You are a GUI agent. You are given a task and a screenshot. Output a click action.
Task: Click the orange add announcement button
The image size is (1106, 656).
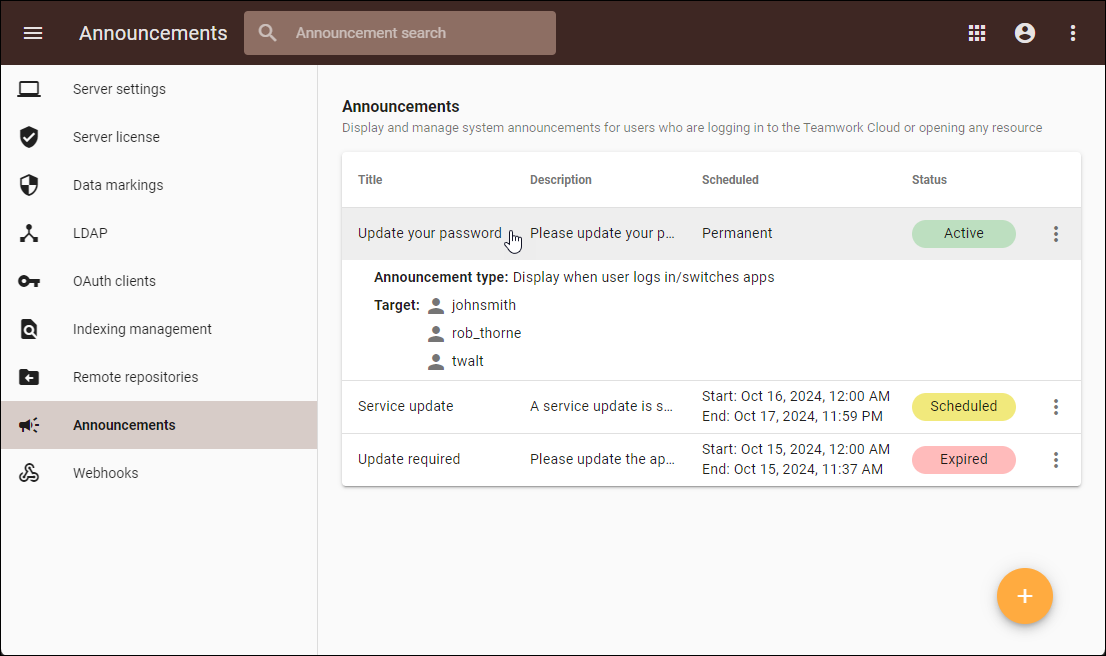click(x=1024, y=596)
